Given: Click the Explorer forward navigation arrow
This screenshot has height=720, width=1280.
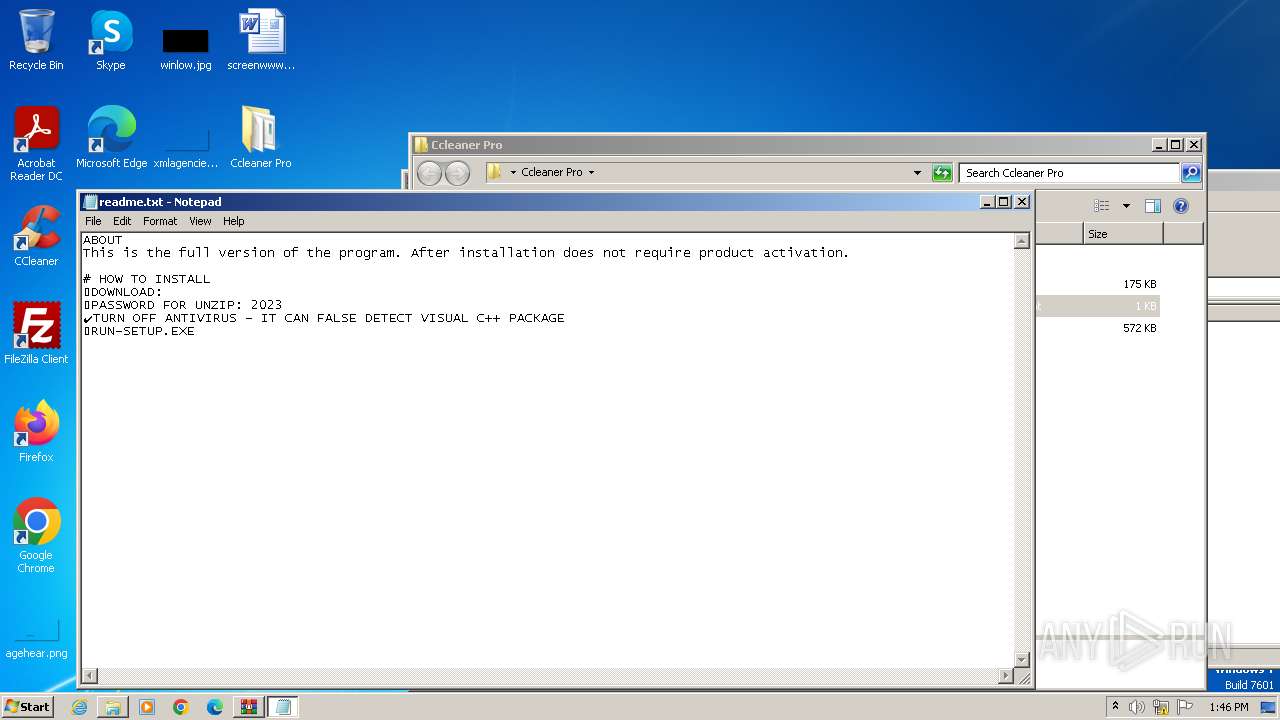Looking at the screenshot, I should pos(457,173).
